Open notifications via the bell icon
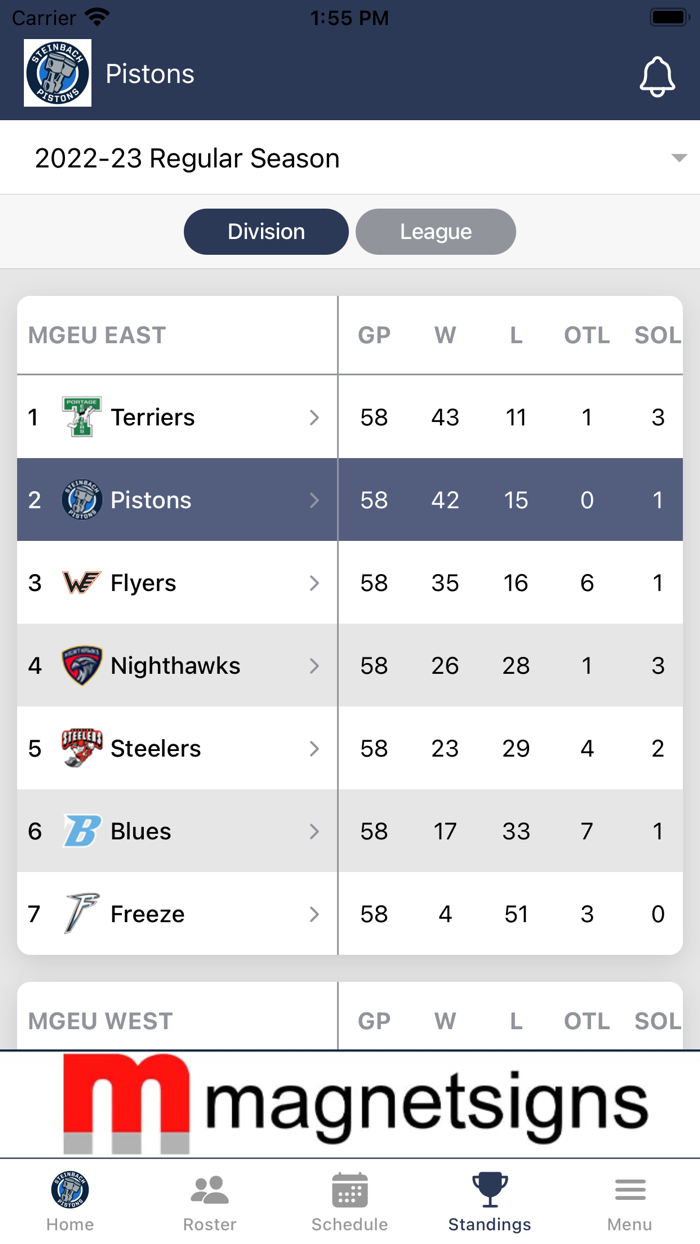 [x=657, y=73]
